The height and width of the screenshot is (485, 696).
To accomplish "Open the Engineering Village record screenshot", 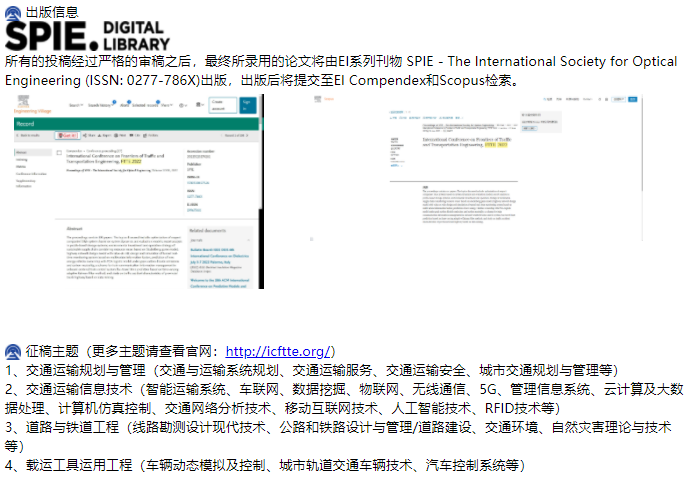I will pos(138,191).
